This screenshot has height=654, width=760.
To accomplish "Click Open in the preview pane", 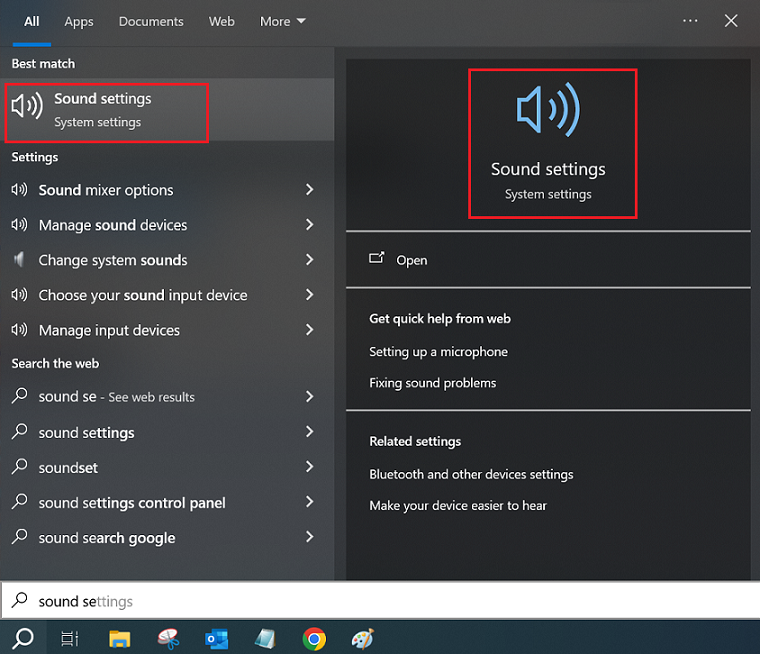I will click(x=411, y=260).
